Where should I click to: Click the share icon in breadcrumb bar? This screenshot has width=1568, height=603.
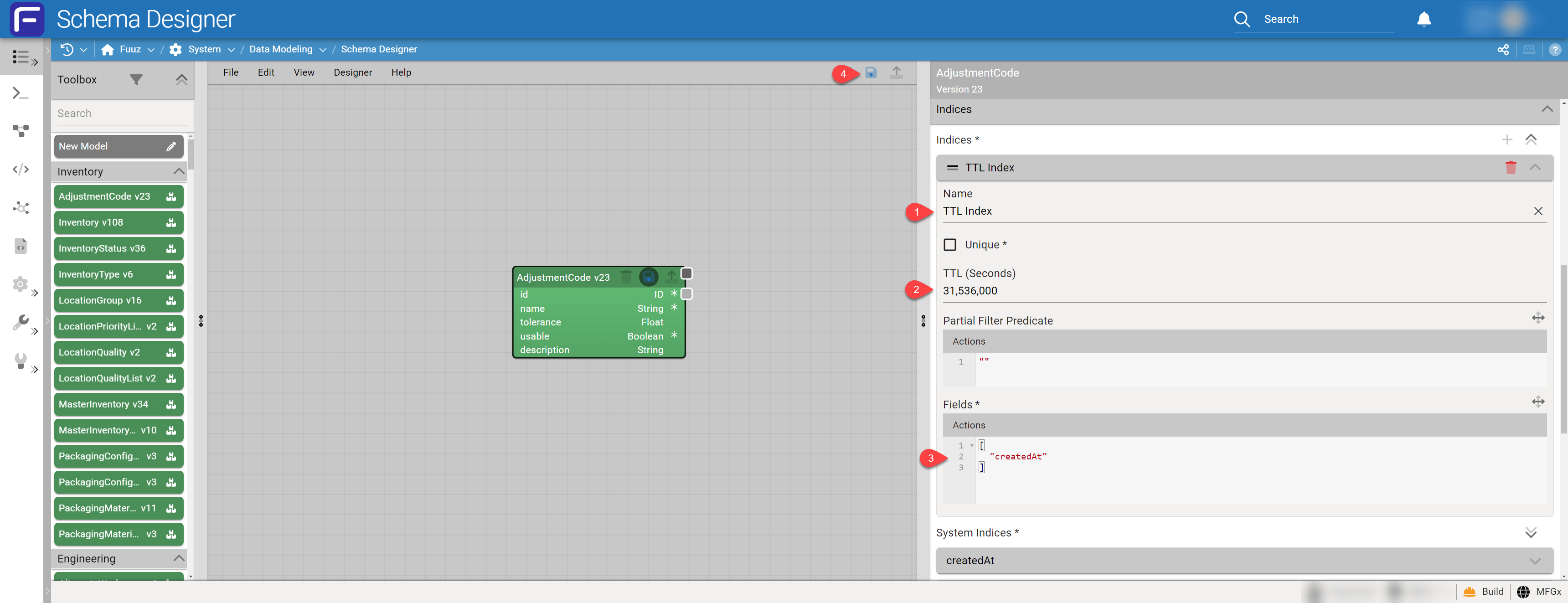pyautogui.click(x=1503, y=50)
